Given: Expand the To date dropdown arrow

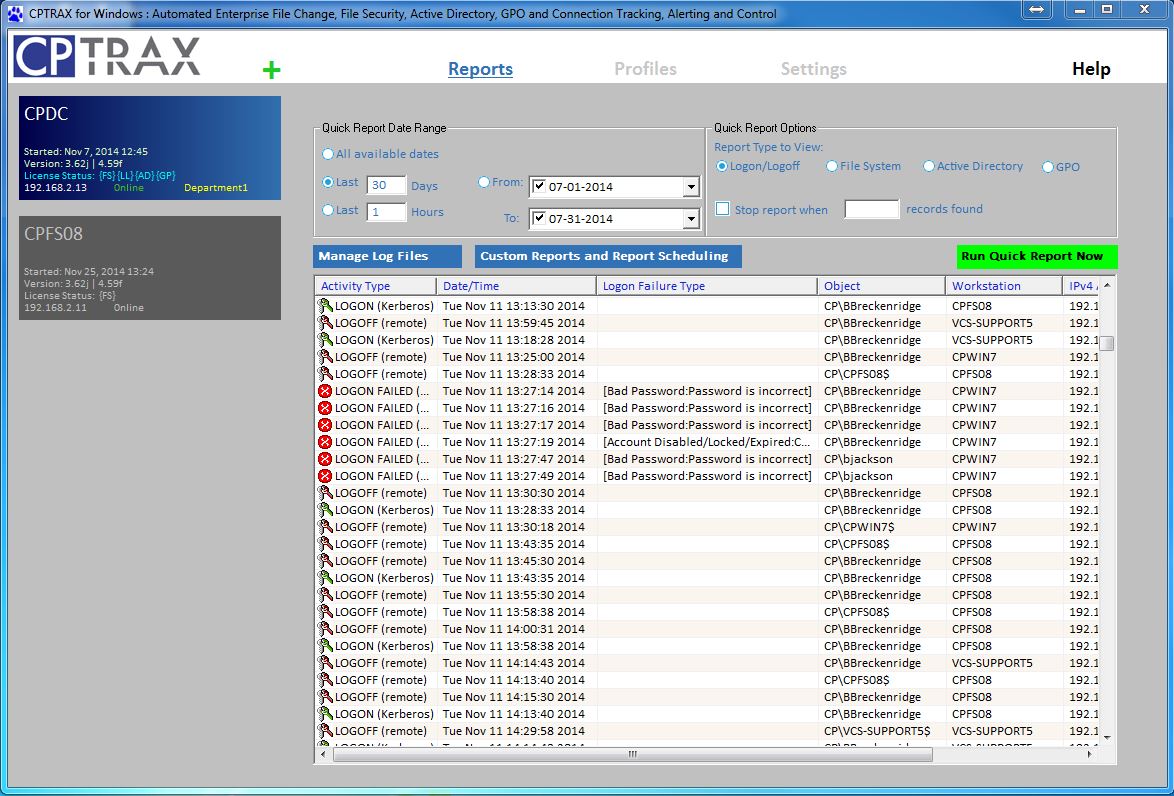Looking at the screenshot, I should [691, 219].
